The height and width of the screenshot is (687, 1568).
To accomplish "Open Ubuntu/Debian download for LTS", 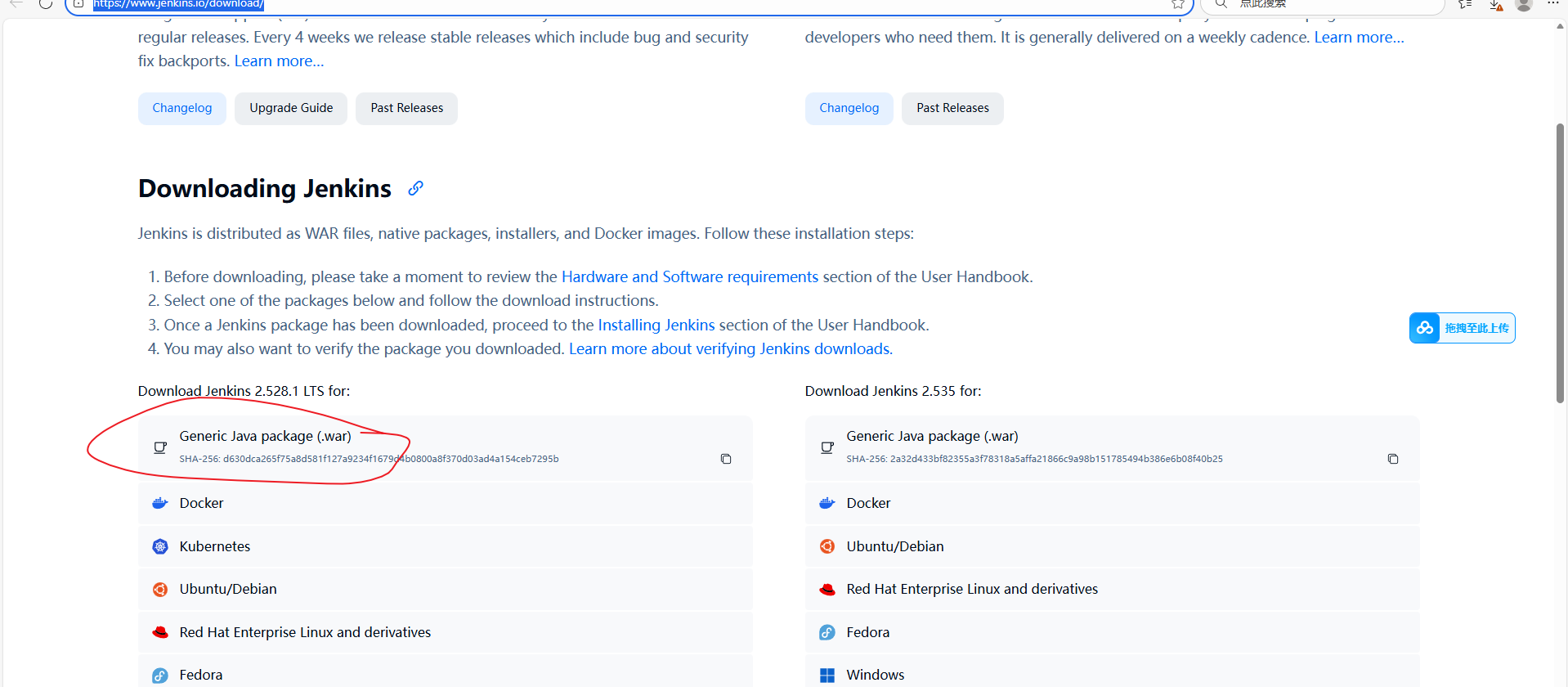I will click(x=445, y=589).
